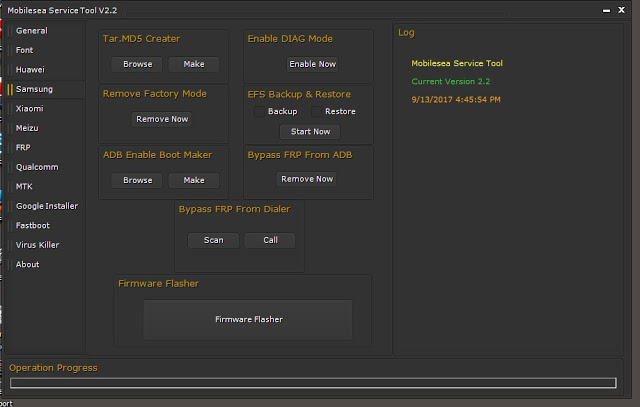Click the Current Version 2.2 log line
This screenshot has height=407, width=640.
tap(451, 81)
